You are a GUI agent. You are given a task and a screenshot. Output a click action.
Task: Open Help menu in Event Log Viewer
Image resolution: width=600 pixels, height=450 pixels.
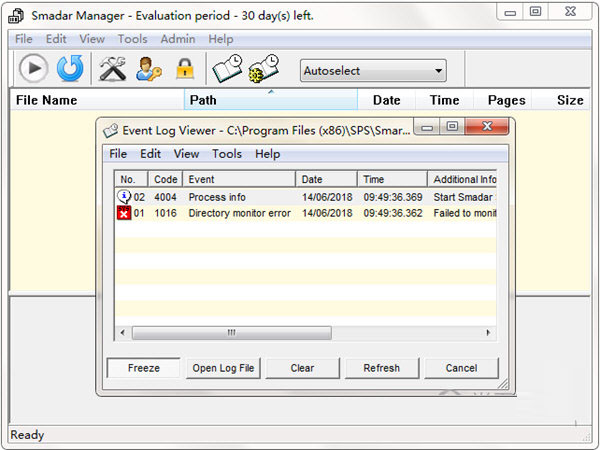coord(267,154)
